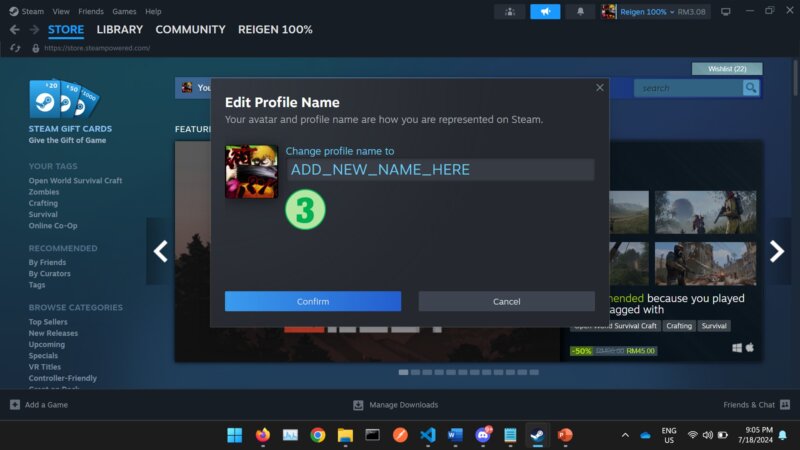This screenshot has width=800, height=450.
Task: Open the volume speaker tray icon
Action: click(707, 435)
